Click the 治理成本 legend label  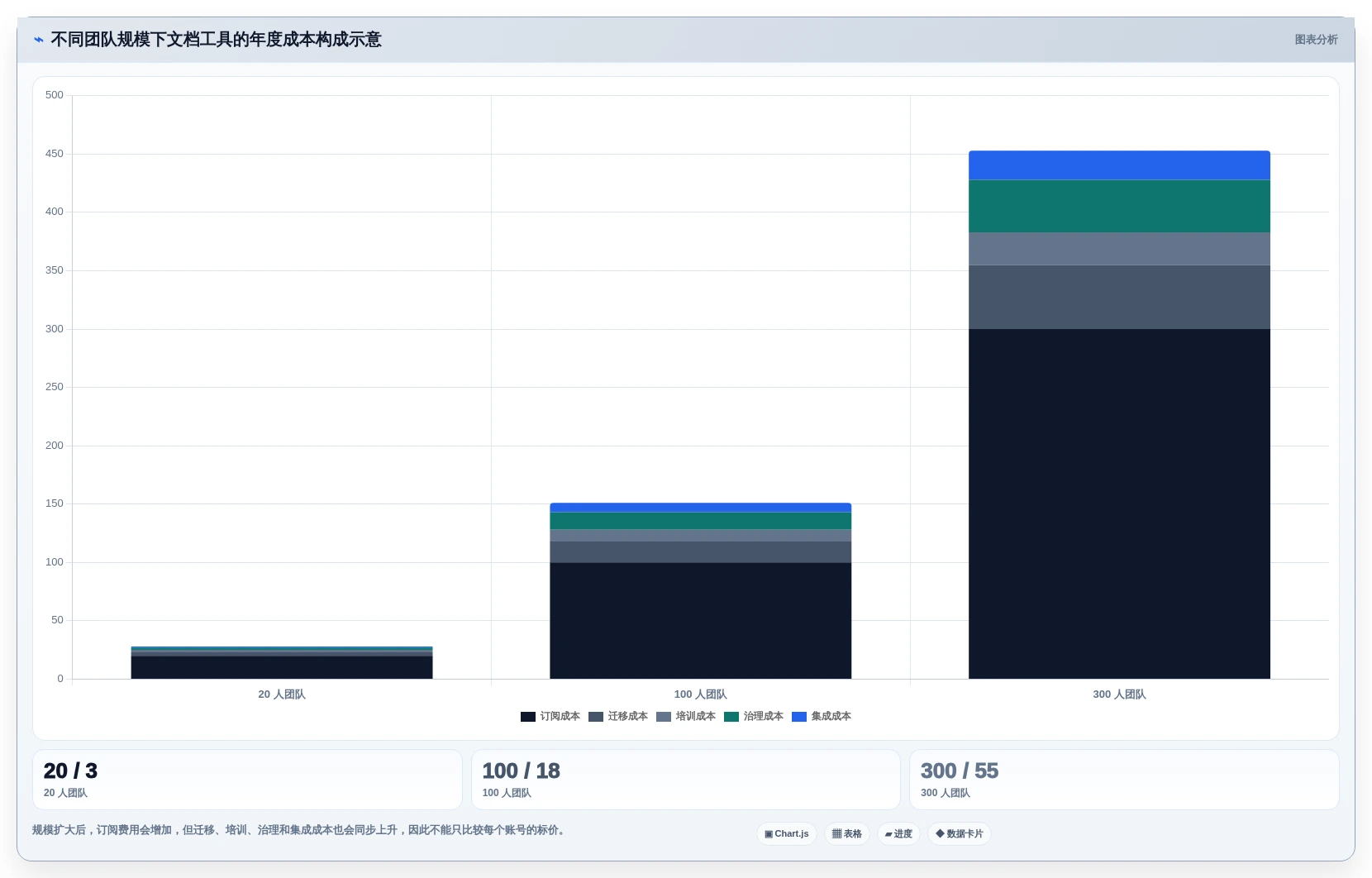(764, 717)
